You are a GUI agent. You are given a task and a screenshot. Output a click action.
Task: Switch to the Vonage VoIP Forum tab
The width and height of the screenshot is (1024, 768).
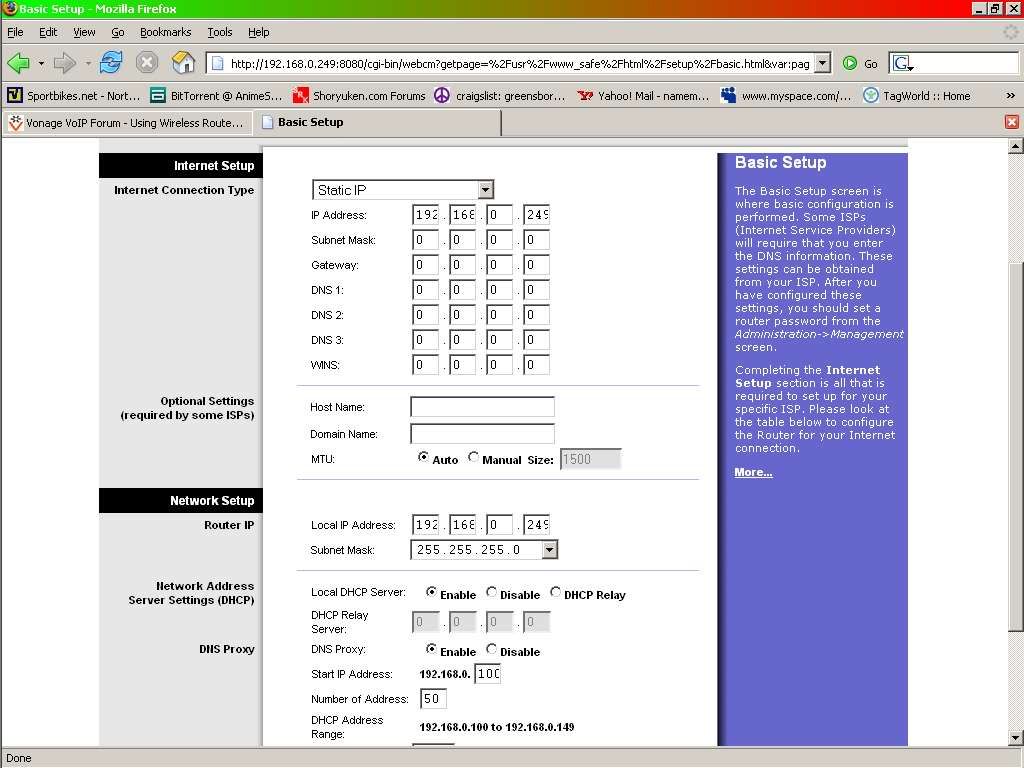coord(128,123)
